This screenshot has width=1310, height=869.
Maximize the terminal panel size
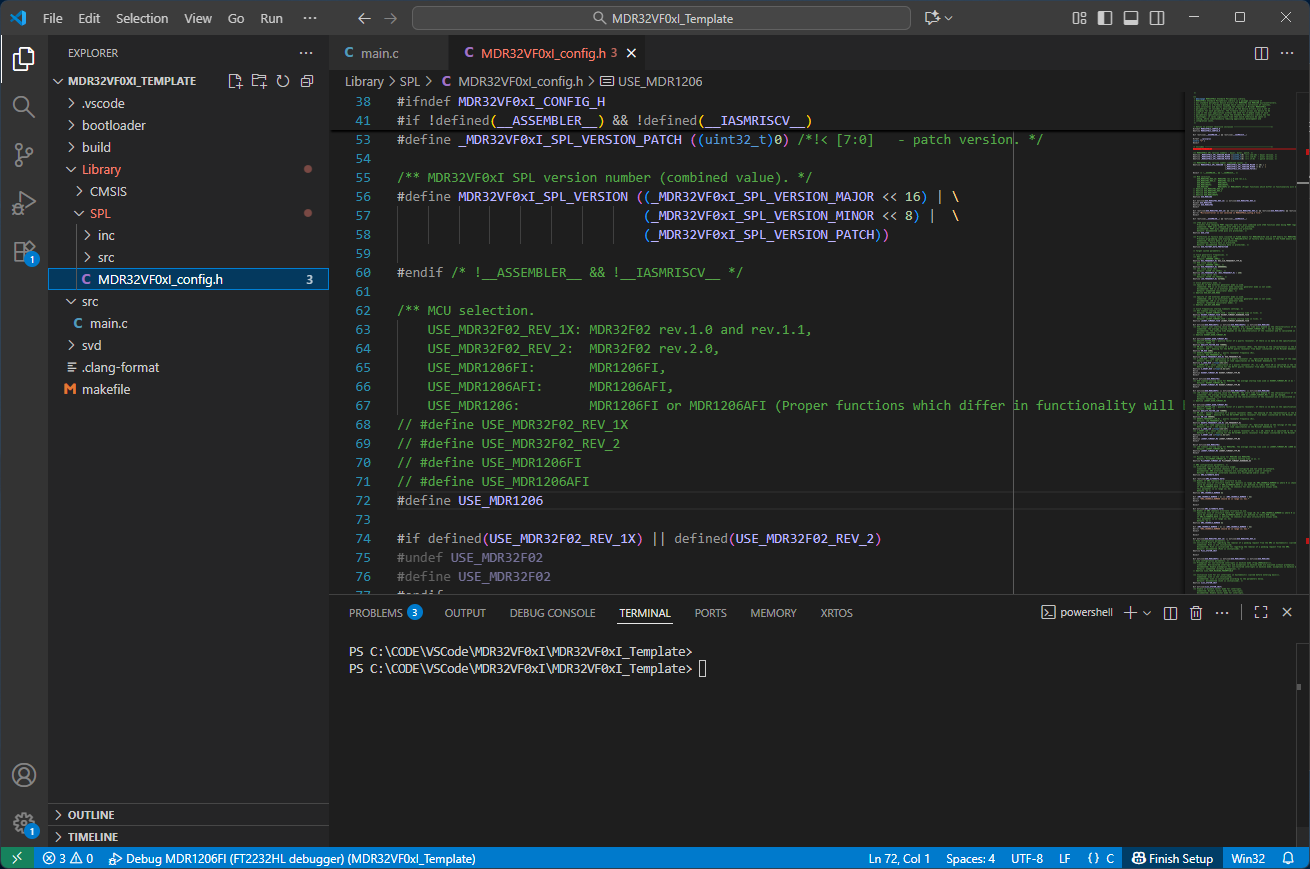[x=1261, y=613]
